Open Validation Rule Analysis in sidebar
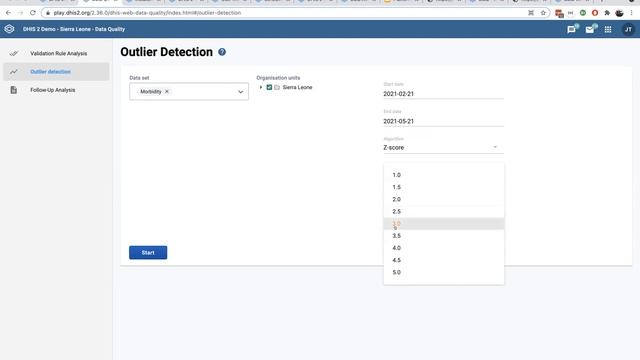This screenshot has width=640, height=360. pyautogui.click(x=56, y=53)
